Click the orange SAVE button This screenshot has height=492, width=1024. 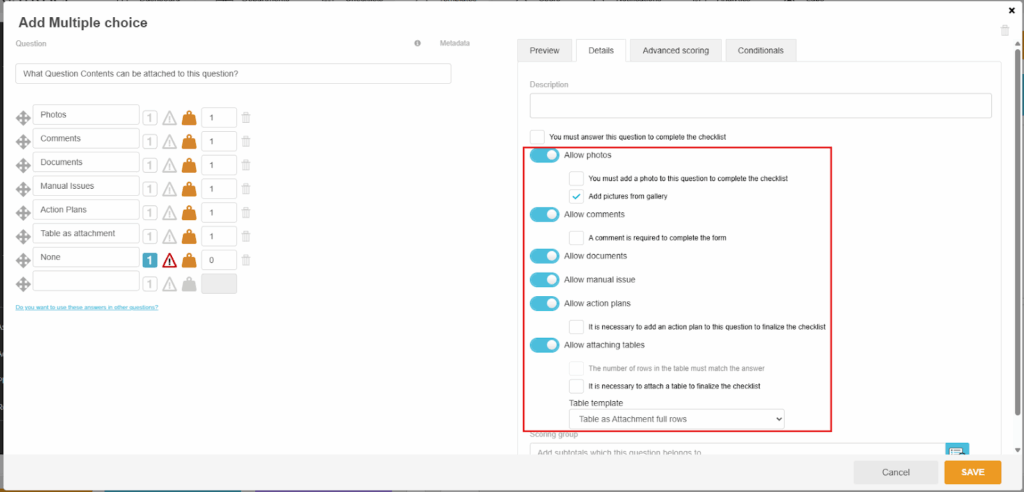[972, 472]
